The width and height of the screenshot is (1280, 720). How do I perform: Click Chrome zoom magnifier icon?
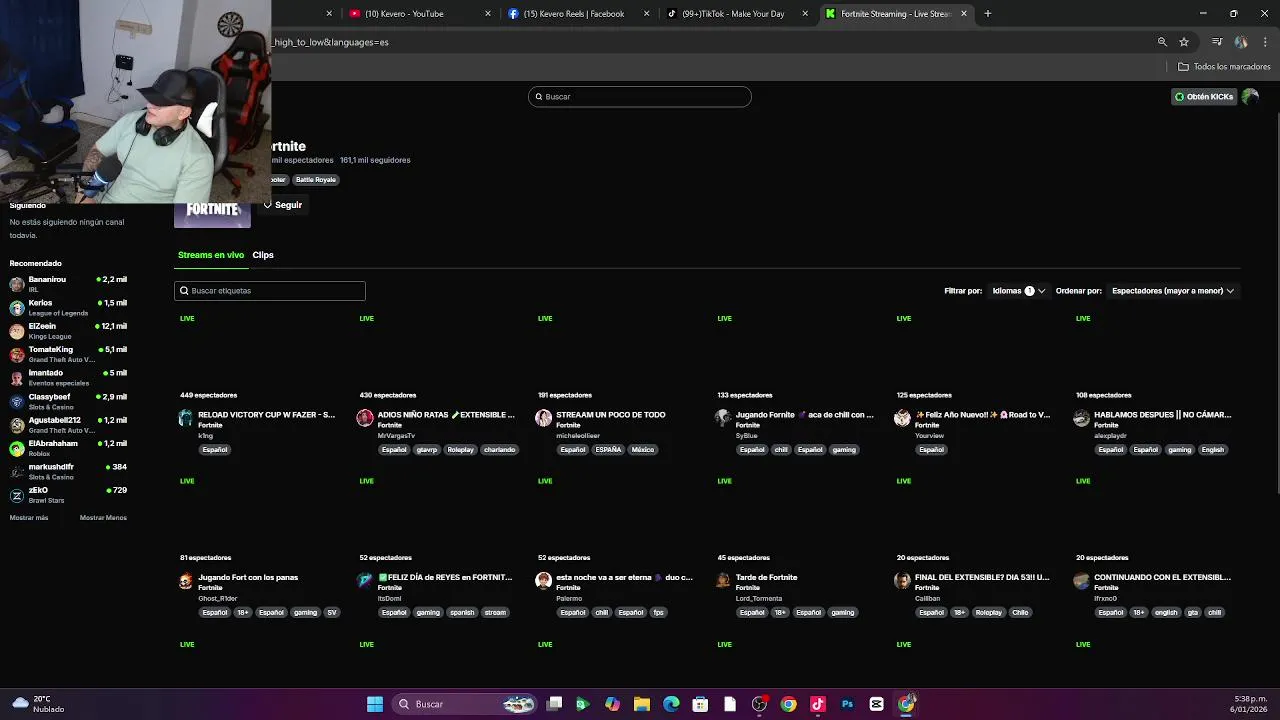1162,42
